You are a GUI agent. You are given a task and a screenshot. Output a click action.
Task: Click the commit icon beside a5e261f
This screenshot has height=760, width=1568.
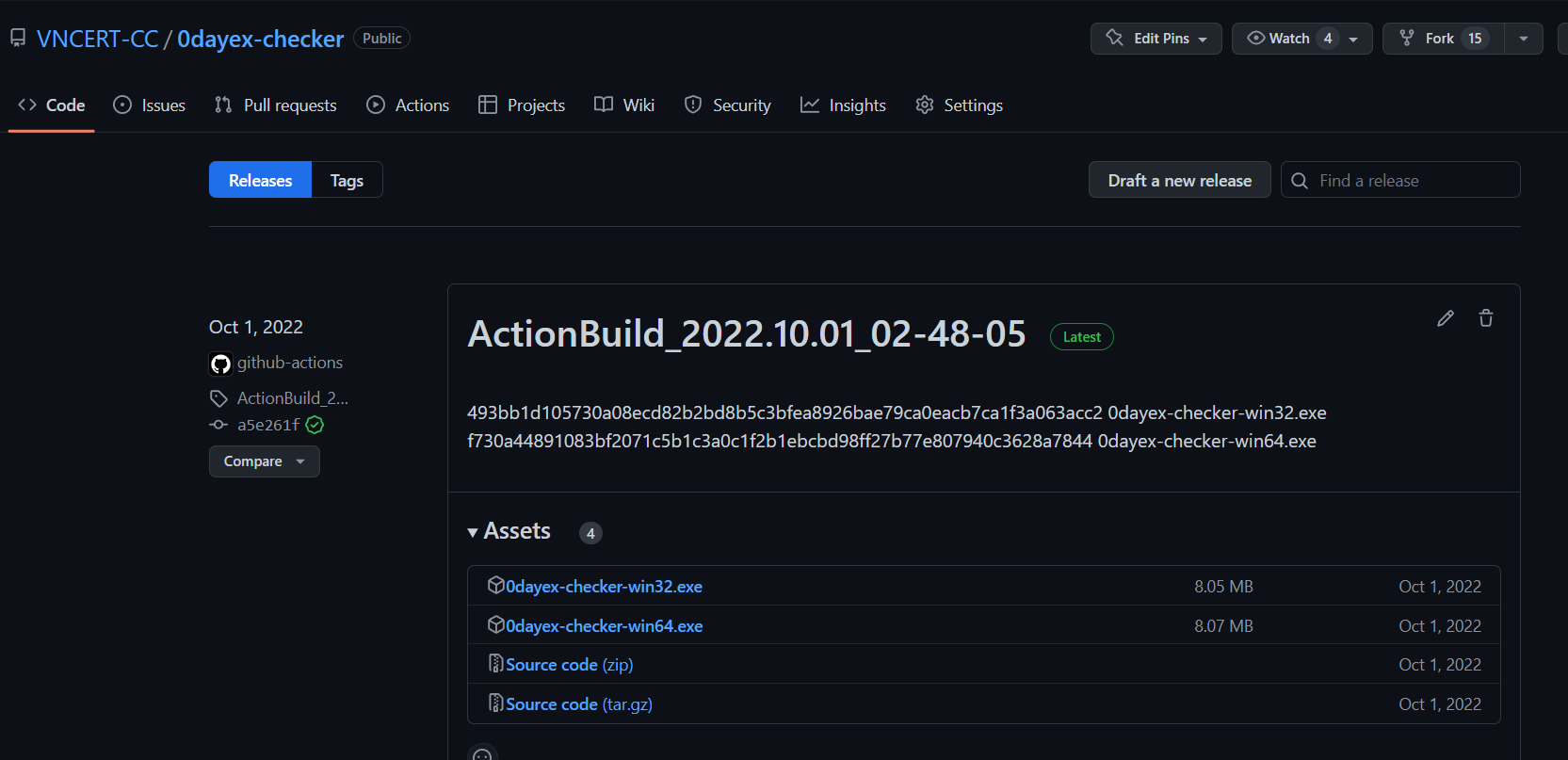(218, 425)
